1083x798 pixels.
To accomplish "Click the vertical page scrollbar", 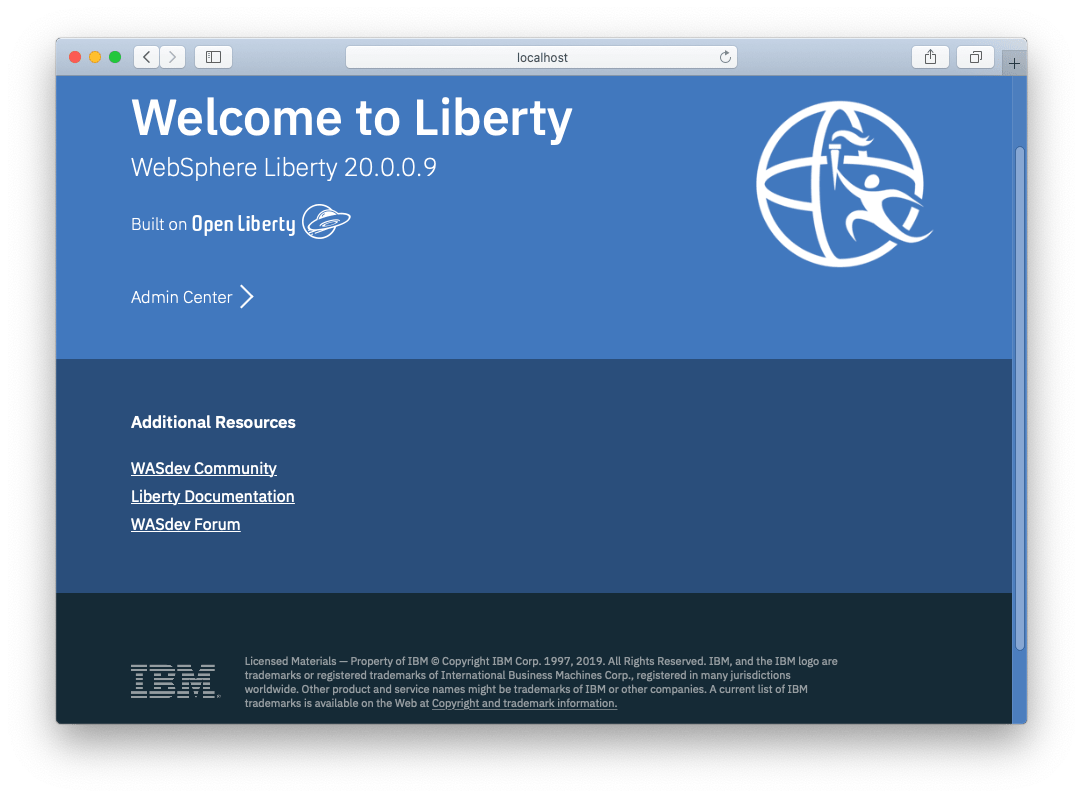I will (1019, 400).
